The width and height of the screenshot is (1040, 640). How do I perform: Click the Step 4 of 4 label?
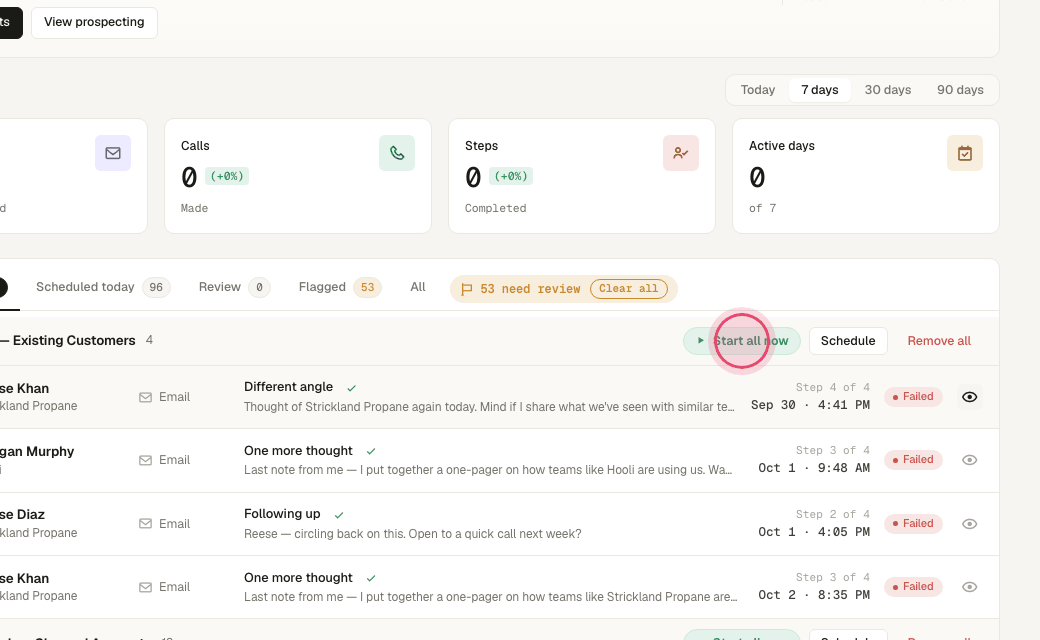[x=832, y=387]
